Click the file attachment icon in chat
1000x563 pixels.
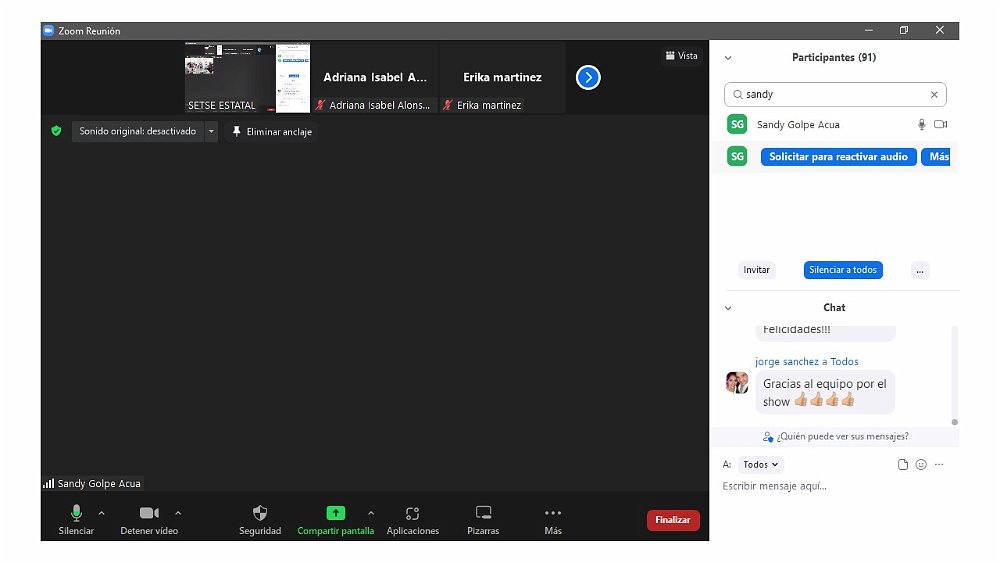pyautogui.click(x=903, y=465)
